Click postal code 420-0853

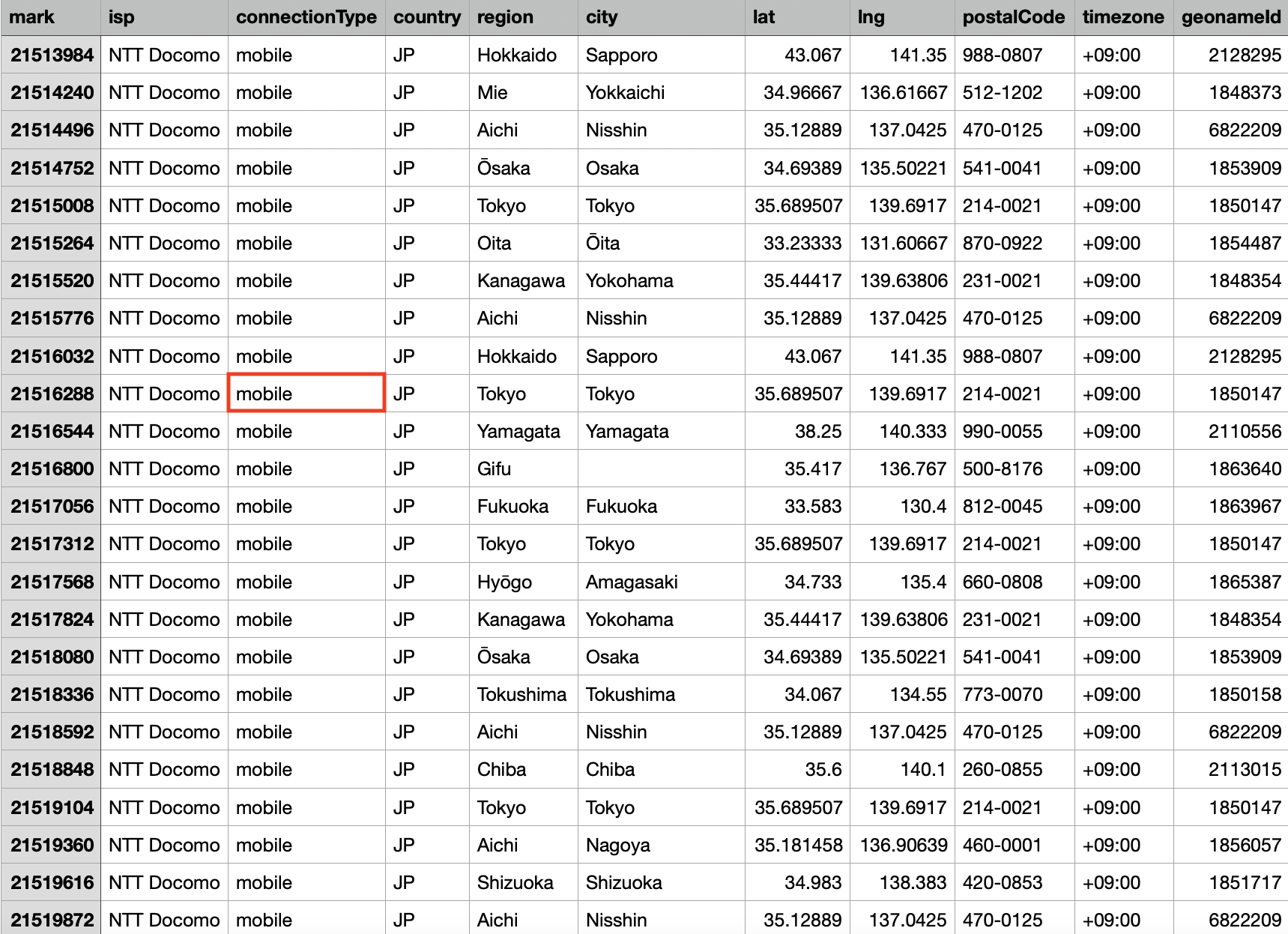[1015, 882]
